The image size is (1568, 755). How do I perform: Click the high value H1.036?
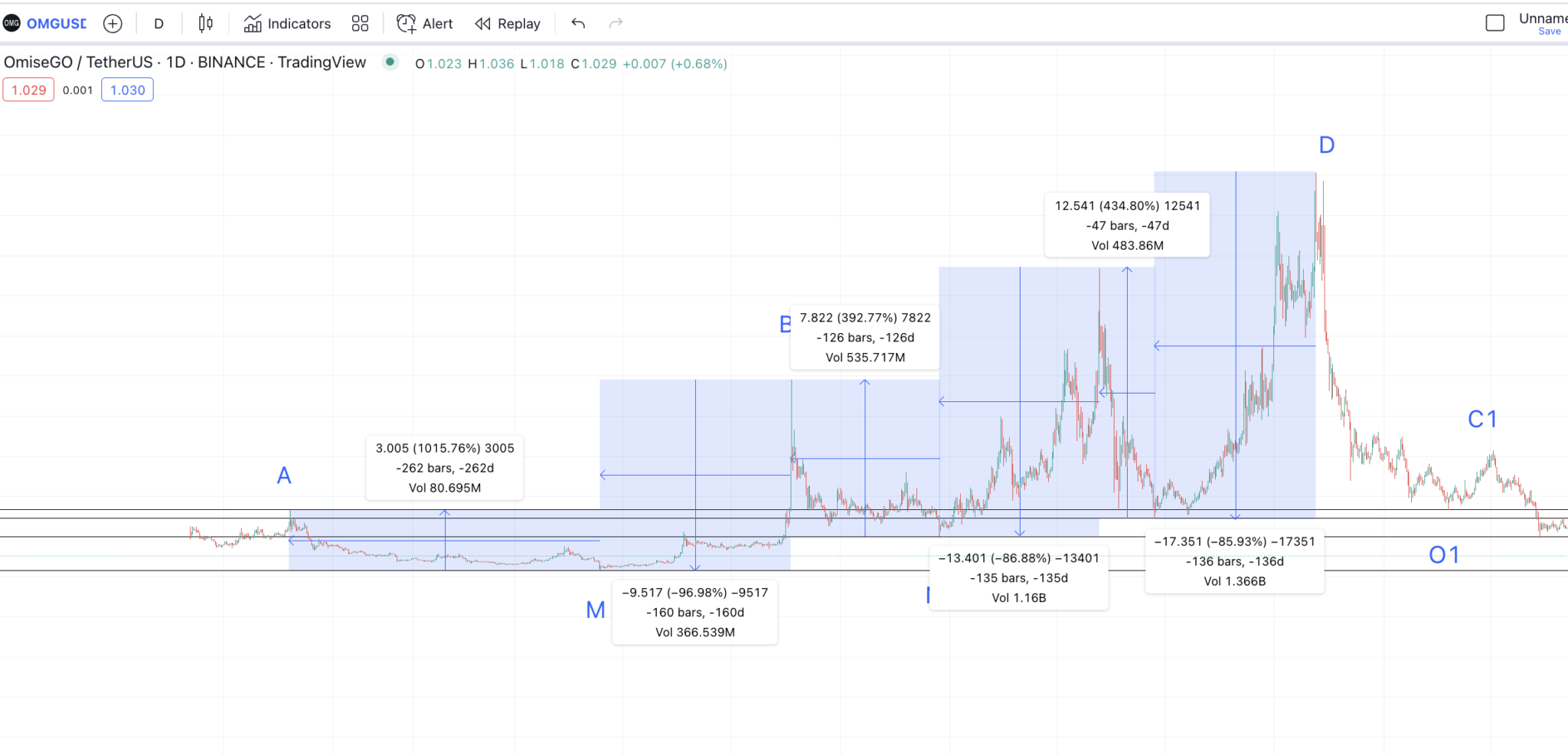coord(491,64)
